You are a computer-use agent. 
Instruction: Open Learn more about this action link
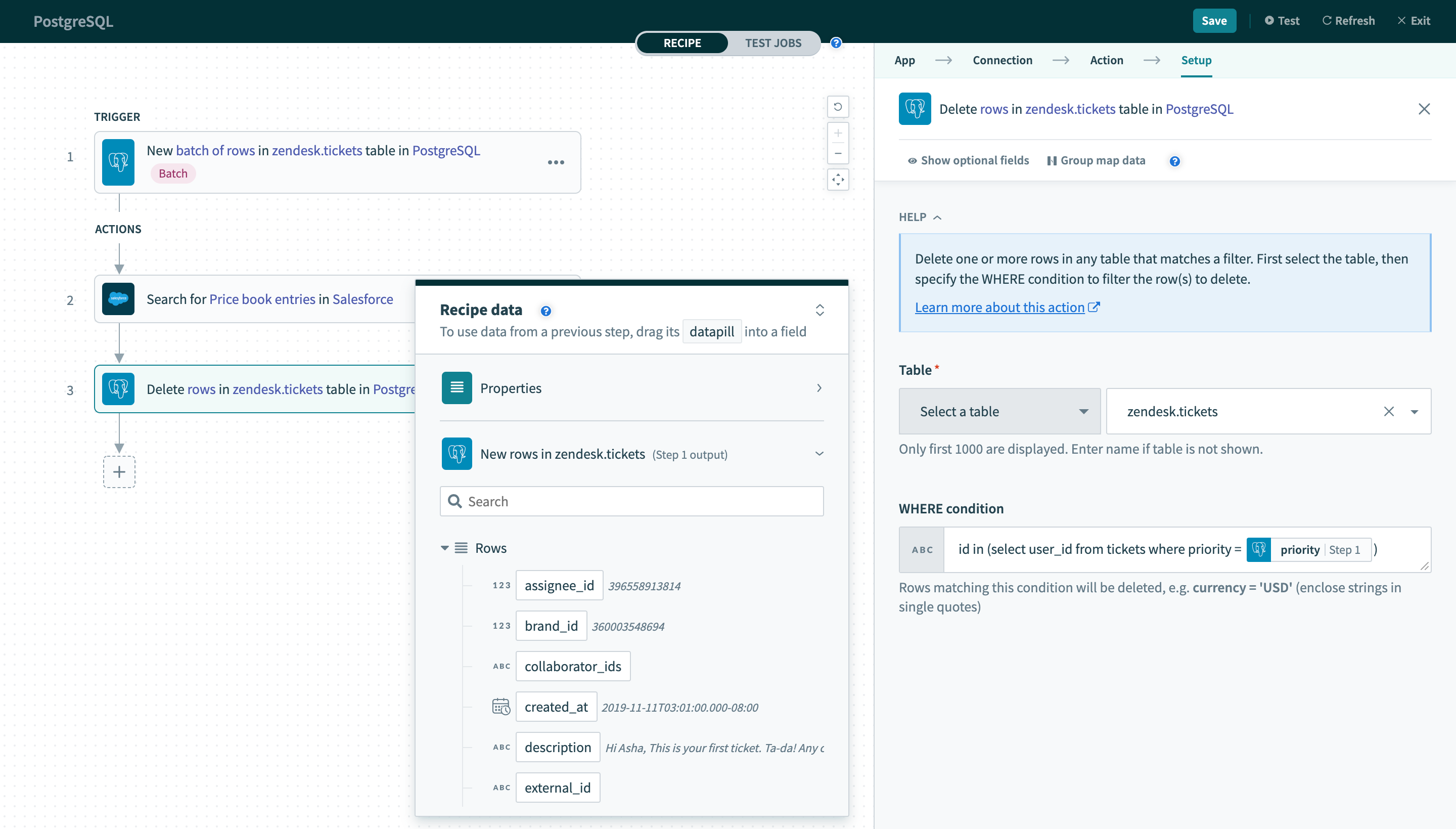click(x=999, y=307)
